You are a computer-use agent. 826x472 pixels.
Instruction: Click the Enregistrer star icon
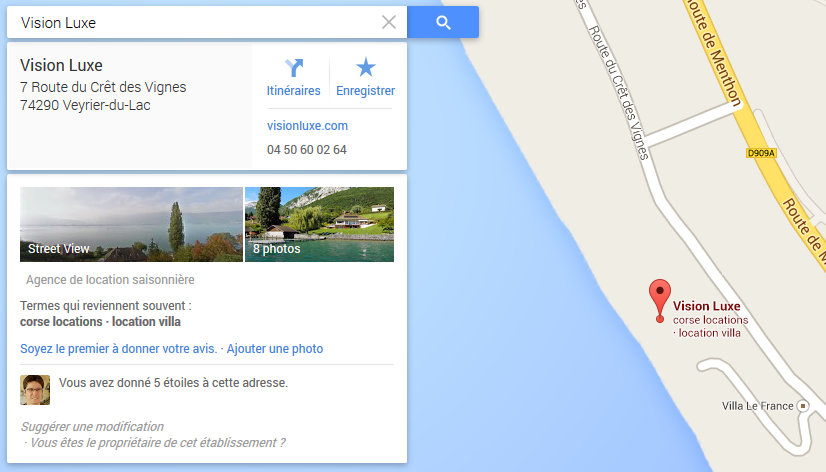pos(366,67)
